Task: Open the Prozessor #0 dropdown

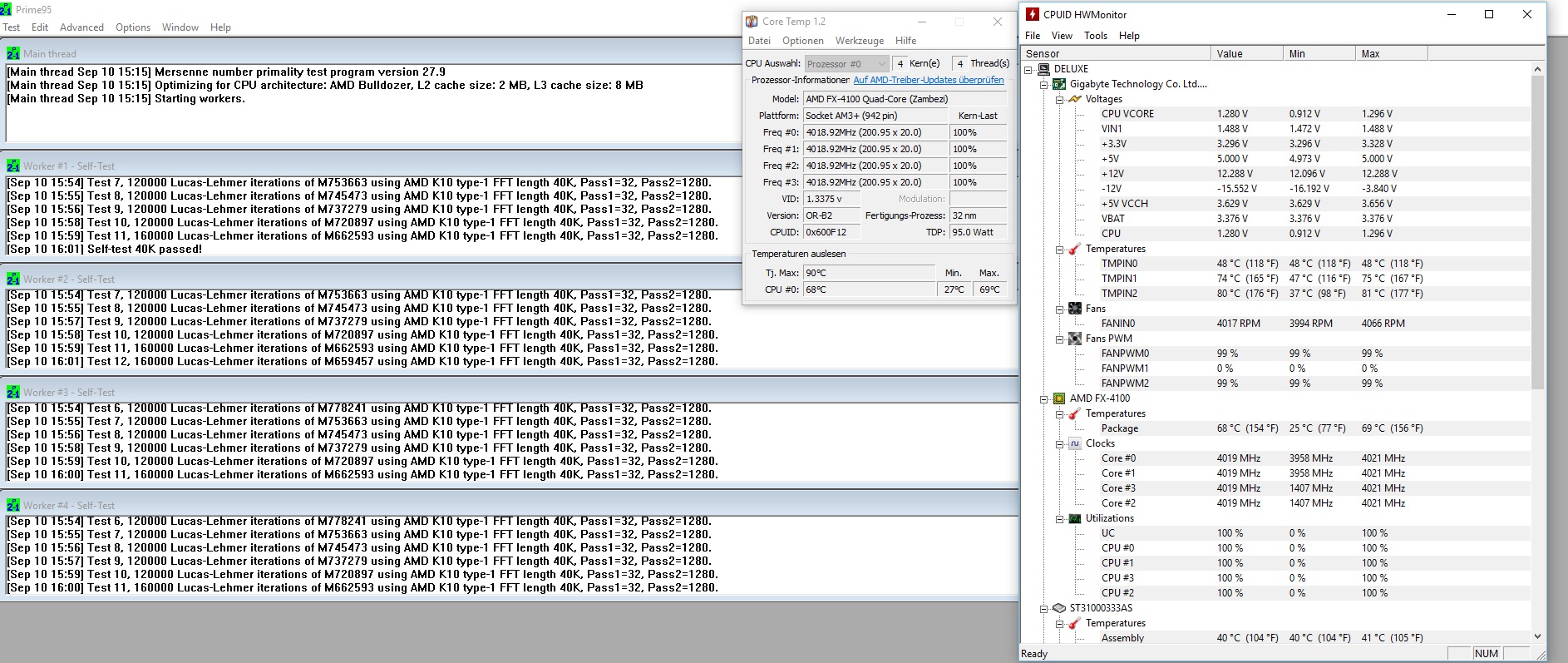Action: (x=846, y=63)
